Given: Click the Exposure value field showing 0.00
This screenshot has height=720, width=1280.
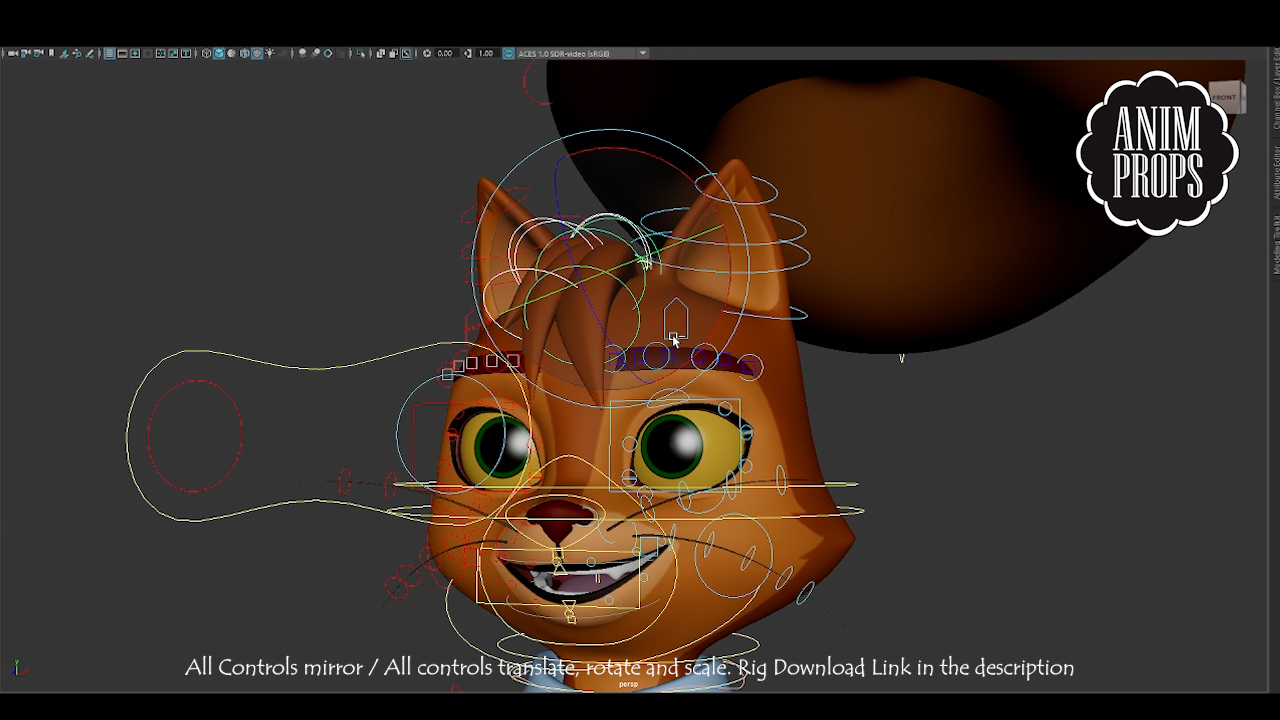Looking at the screenshot, I should [445, 53].
